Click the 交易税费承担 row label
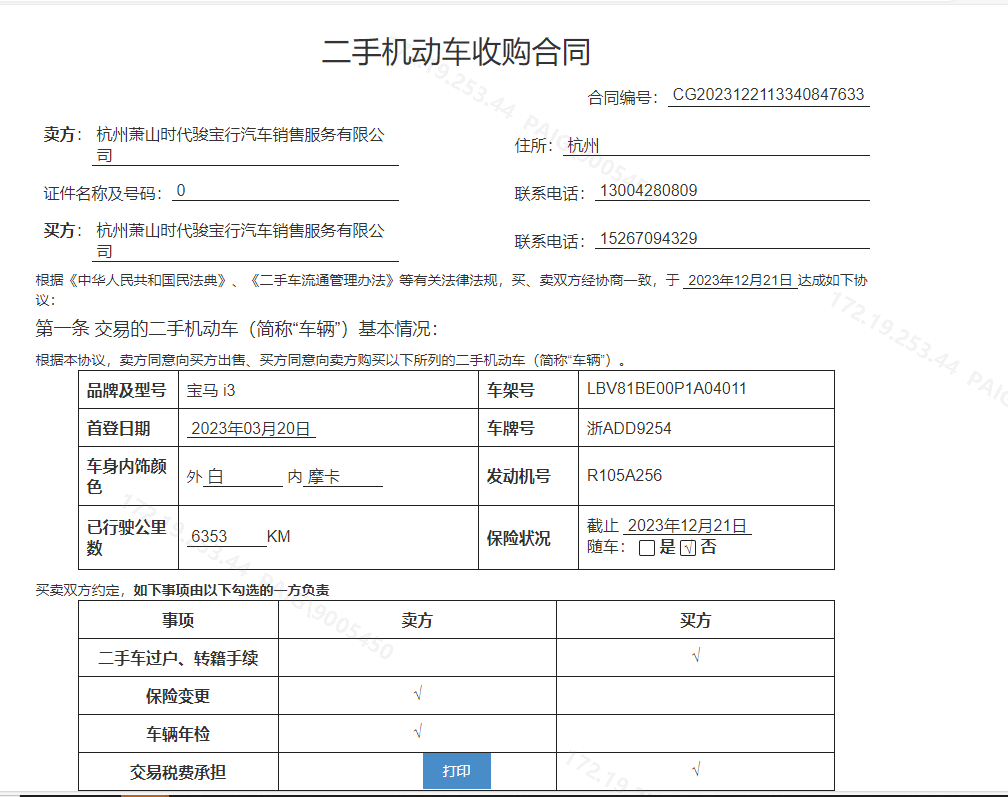 [x=178, y=772]
